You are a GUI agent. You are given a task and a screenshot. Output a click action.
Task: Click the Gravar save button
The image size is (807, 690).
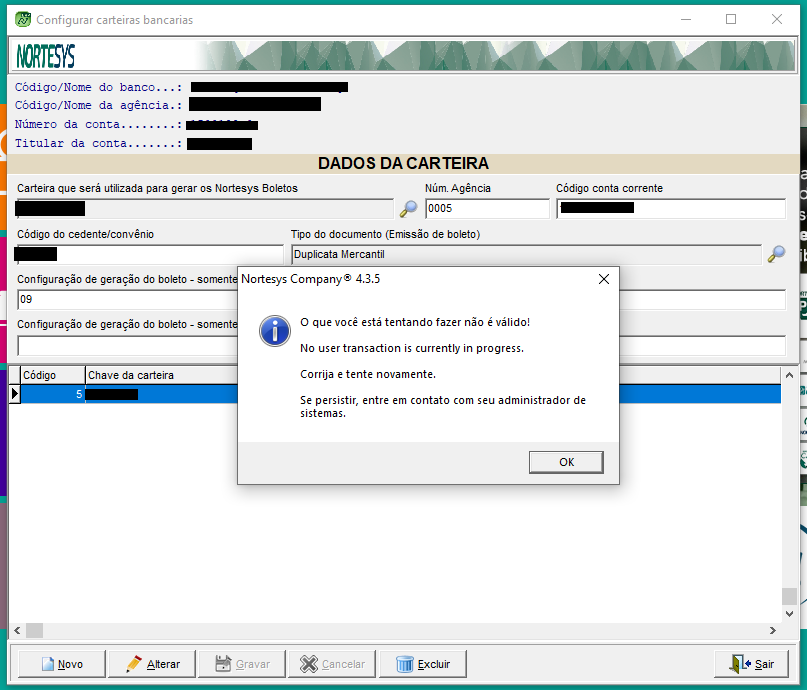pyautogui.click(x=241, y=664)
